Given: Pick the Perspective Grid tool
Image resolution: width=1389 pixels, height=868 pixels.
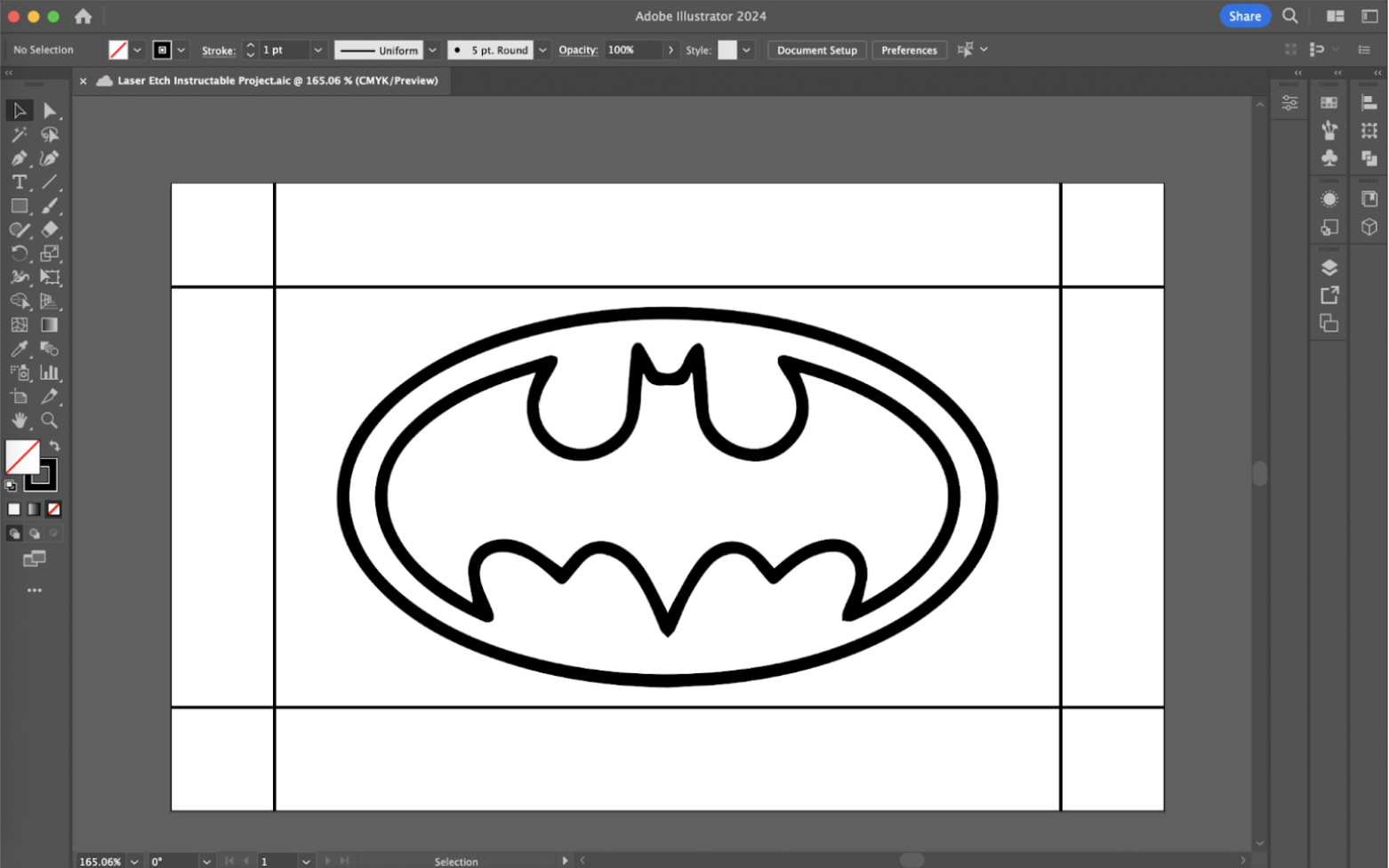Looking at the screenshot, I should coord(50,301).
